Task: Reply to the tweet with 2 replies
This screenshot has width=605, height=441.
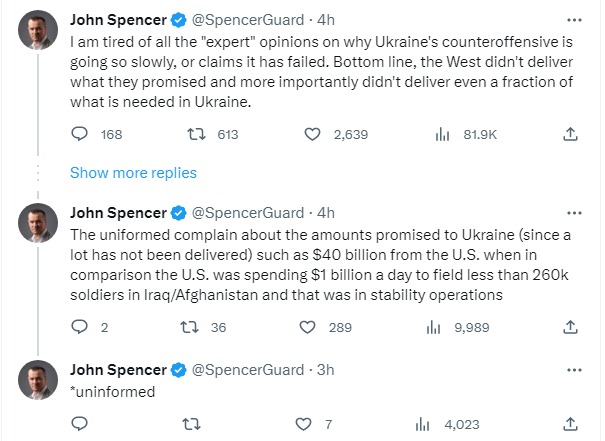Action: (82, 326)
